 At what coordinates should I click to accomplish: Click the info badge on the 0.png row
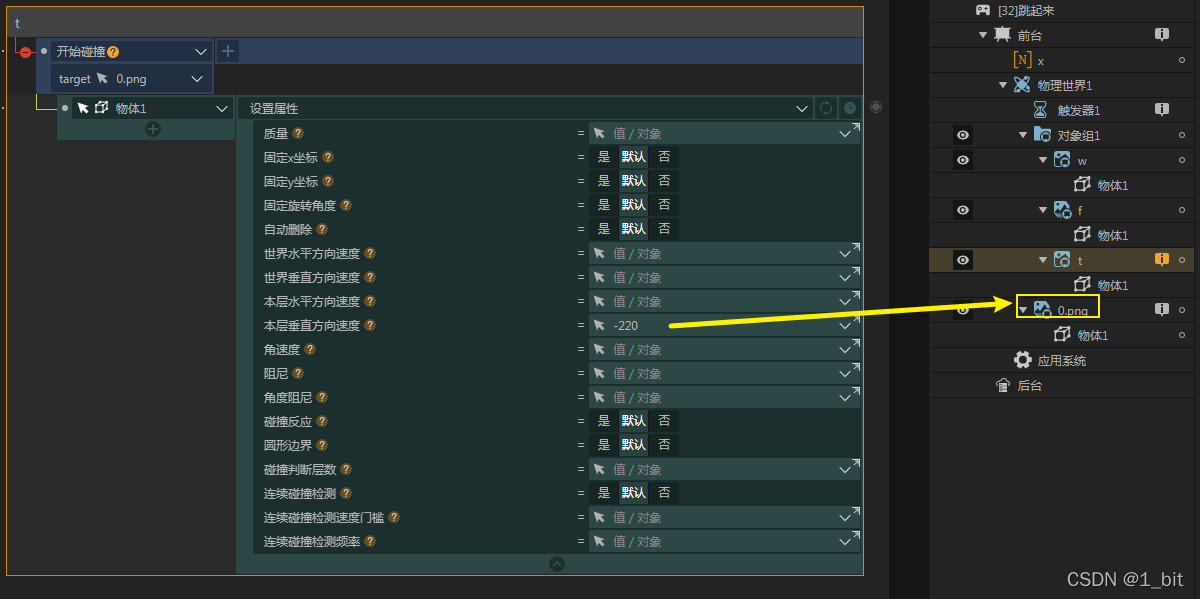pos(1162,310)
